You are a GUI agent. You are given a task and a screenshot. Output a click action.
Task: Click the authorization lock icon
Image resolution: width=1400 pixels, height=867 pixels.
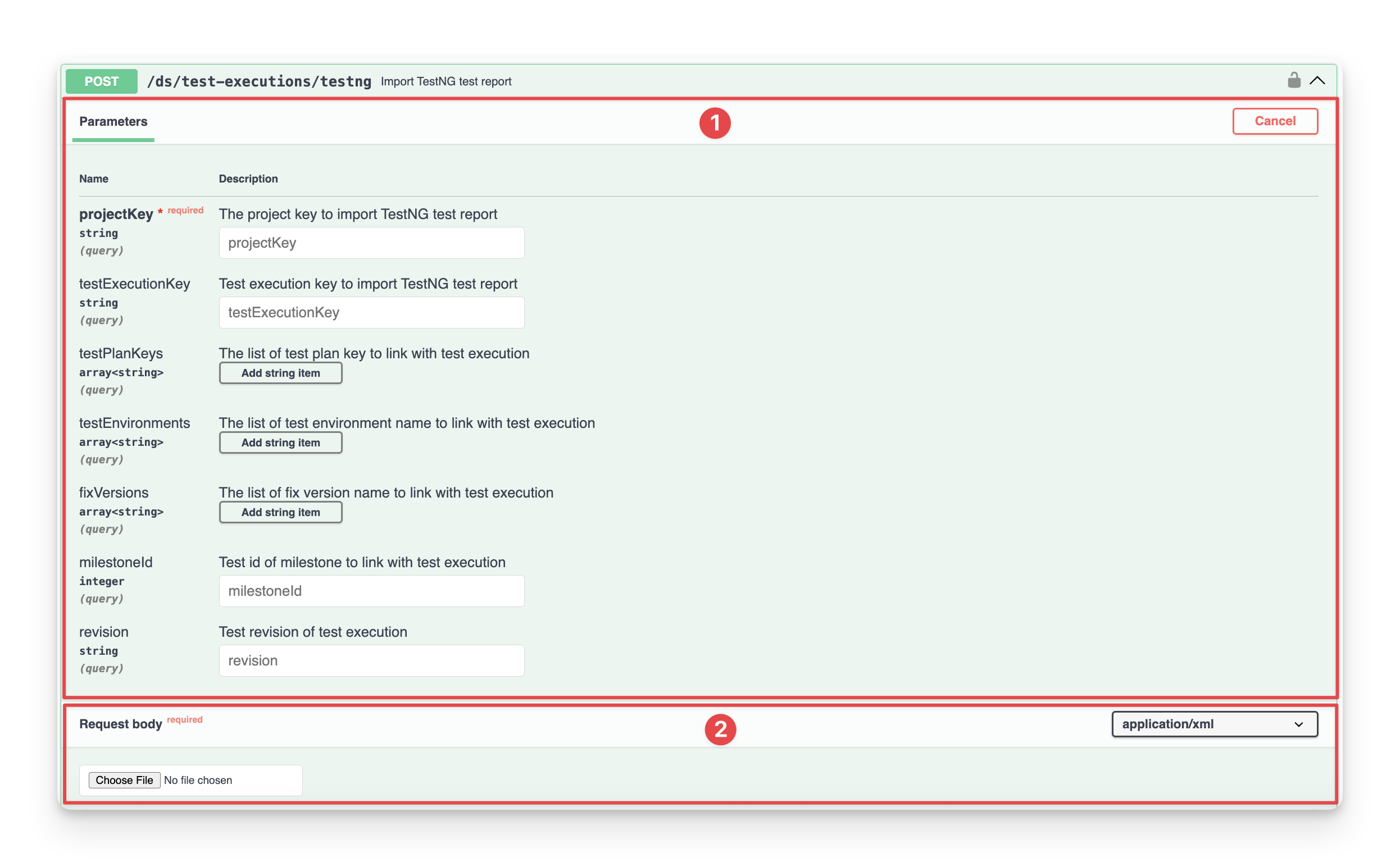click(1293, 80)
